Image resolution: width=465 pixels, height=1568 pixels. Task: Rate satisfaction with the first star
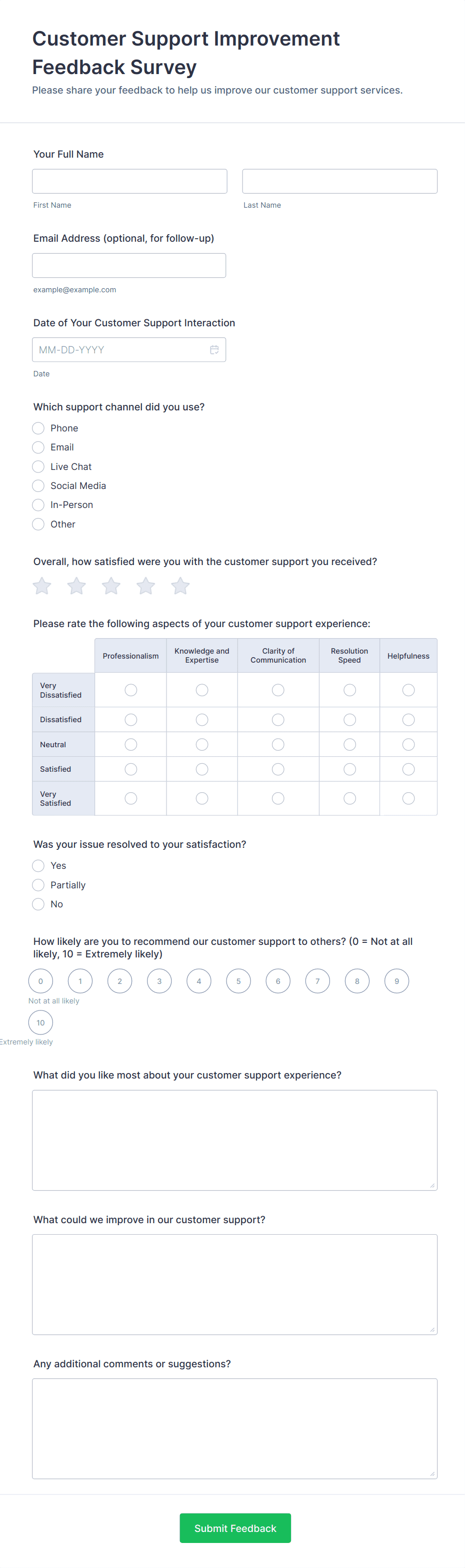coord(42,586)
